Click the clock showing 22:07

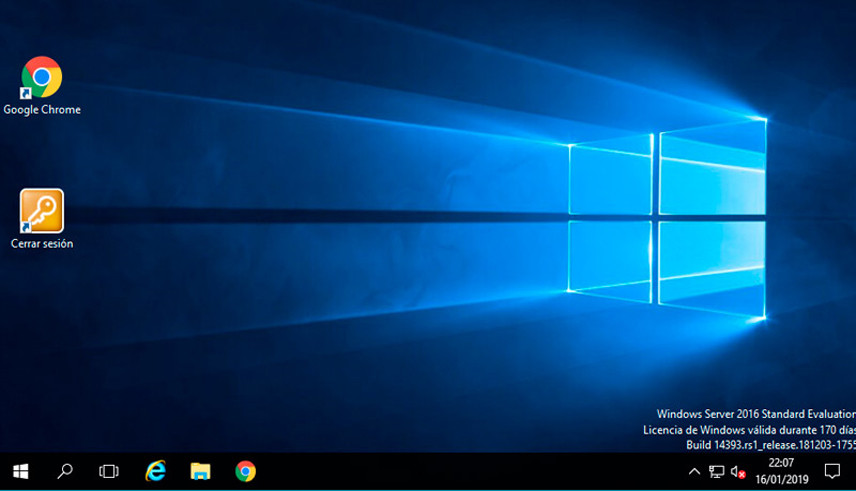coord(780,464)
